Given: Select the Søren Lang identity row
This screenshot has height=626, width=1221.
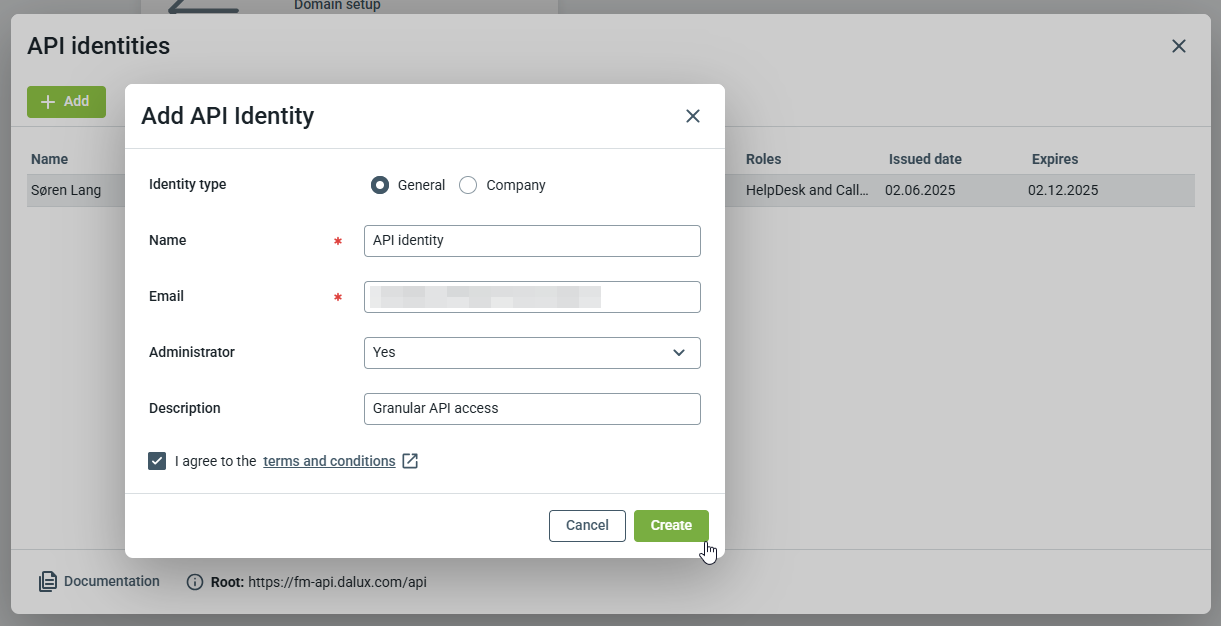Looking at the screenshot, I should point(66,190).
